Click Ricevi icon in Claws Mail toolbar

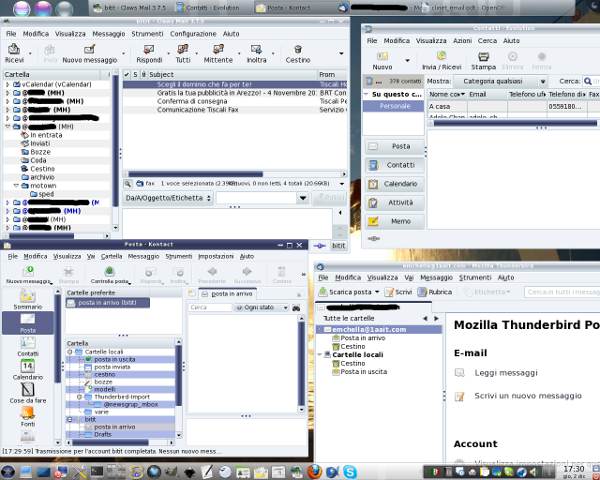pyautogui.click(x=14, y=49)
